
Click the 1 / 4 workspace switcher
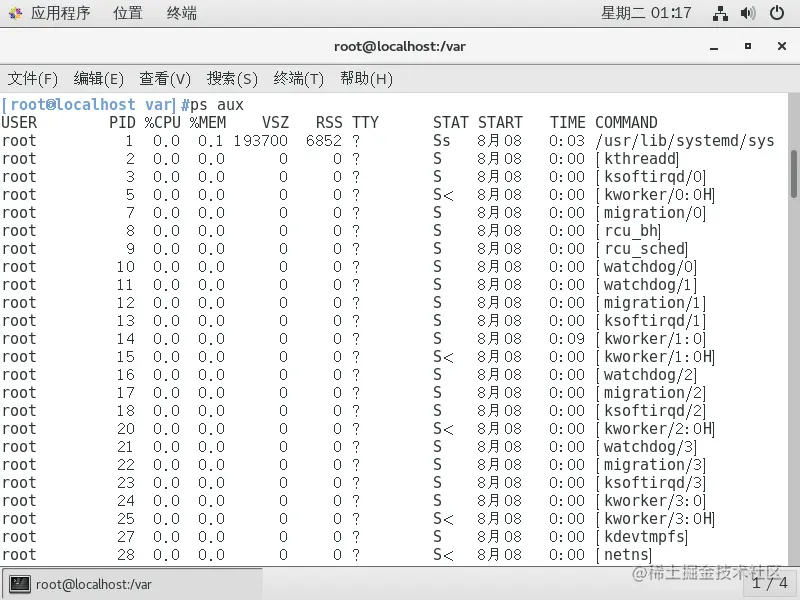click(769, 582)
